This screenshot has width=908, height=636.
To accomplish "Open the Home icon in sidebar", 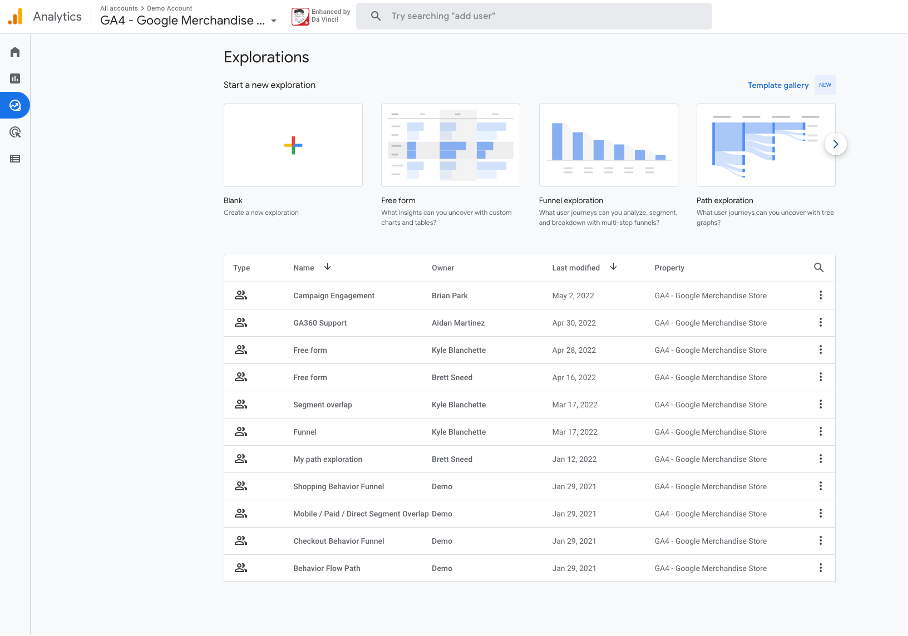I will (15, 52).
